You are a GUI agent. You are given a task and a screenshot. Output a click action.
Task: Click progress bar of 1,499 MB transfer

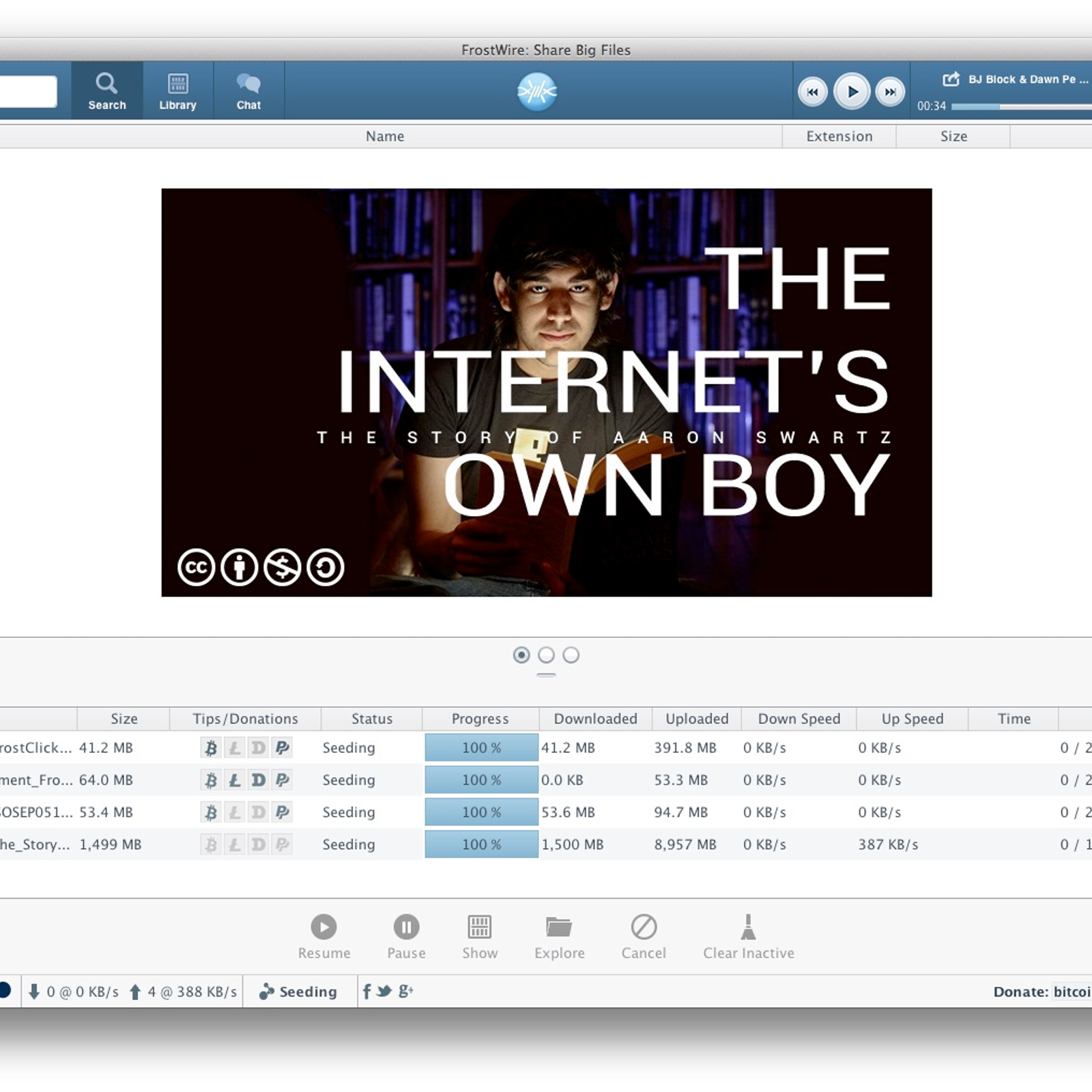[481, 845]
